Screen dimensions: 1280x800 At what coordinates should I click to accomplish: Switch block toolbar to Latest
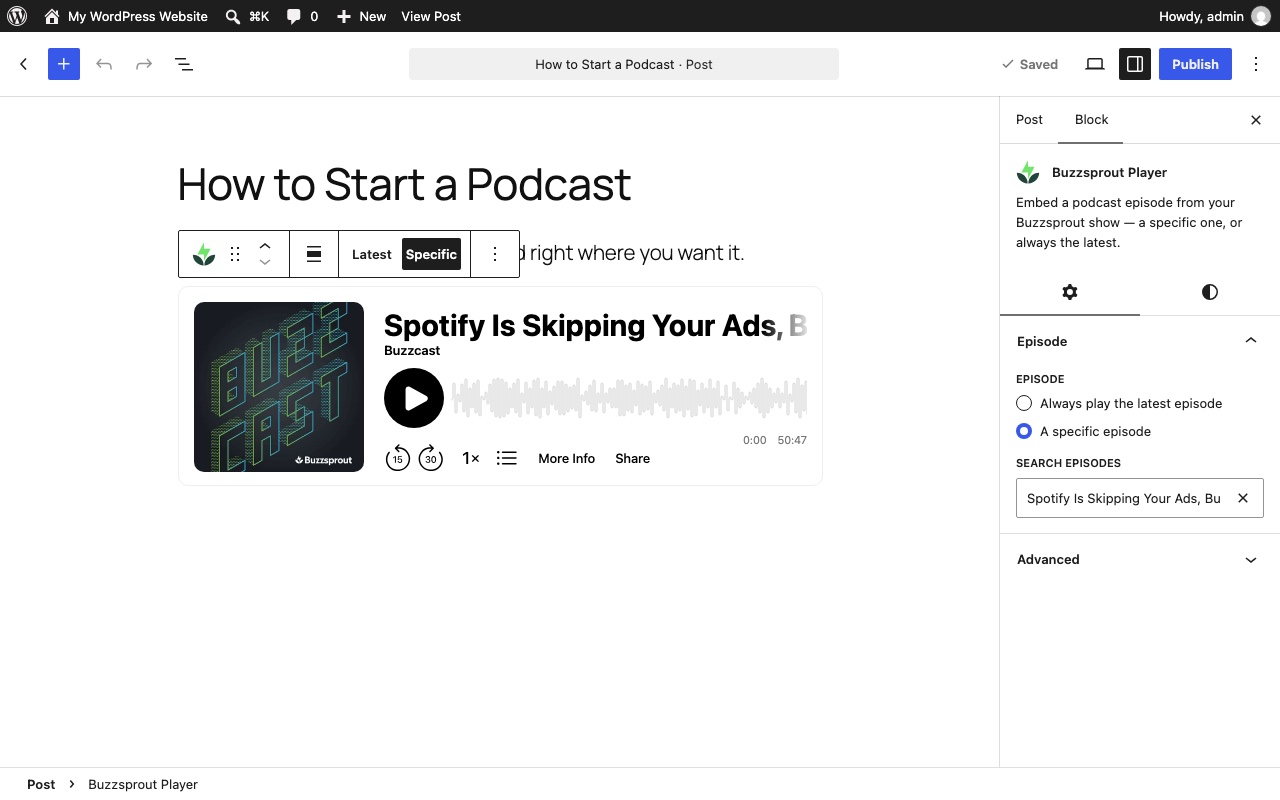[x=372, y=254]
